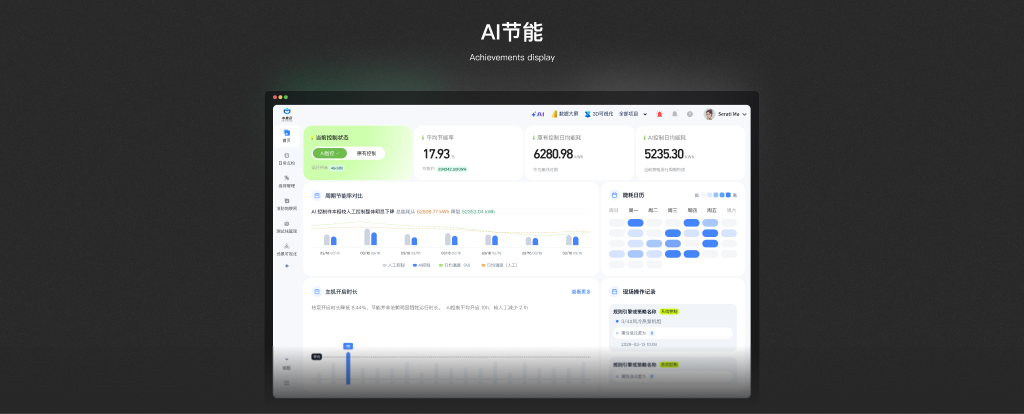Click the 周五 column header in calendar
The width and height of the screenshot is (1024, 414).
tap(711, 210)
